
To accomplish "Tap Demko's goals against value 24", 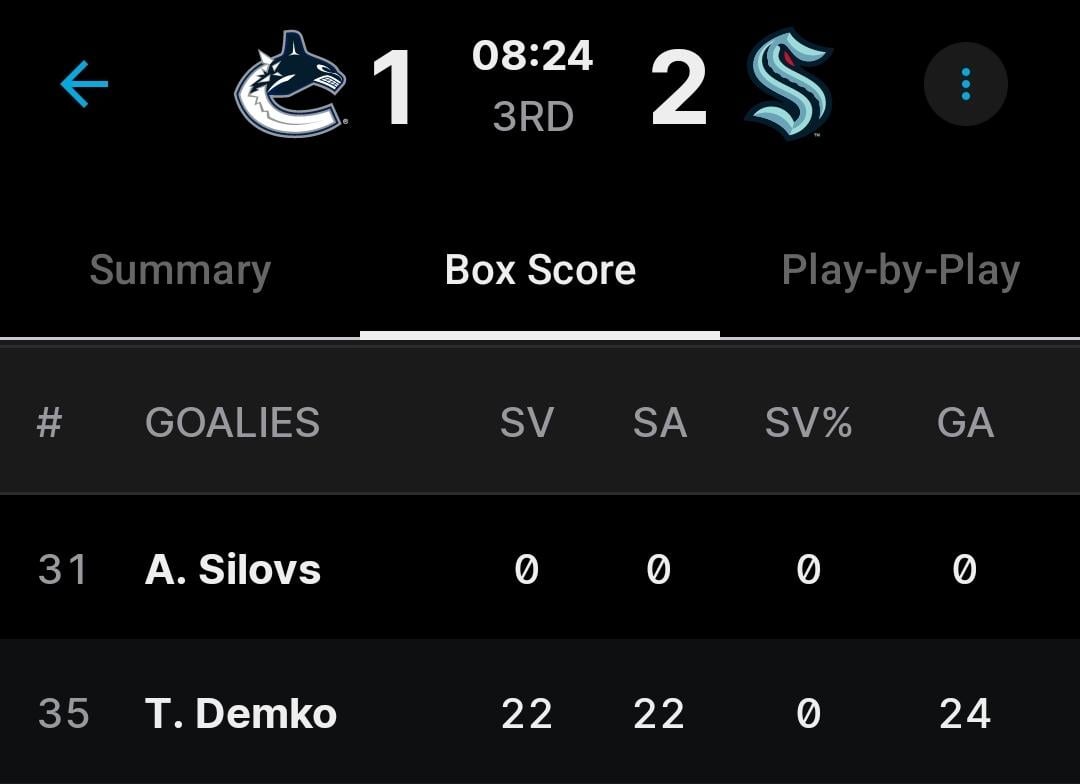I will 965,714.
